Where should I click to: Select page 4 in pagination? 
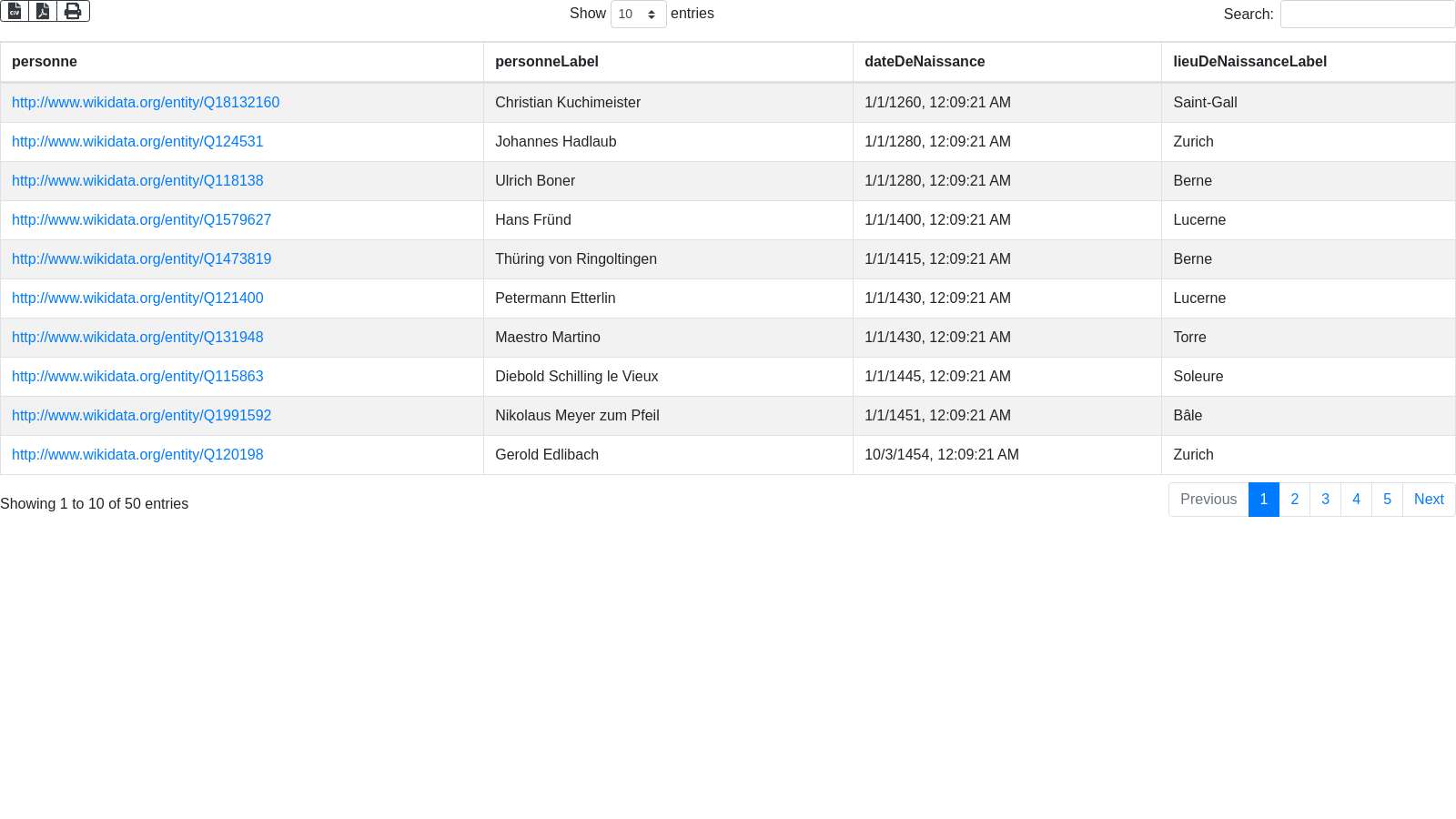coord(1356,500)
